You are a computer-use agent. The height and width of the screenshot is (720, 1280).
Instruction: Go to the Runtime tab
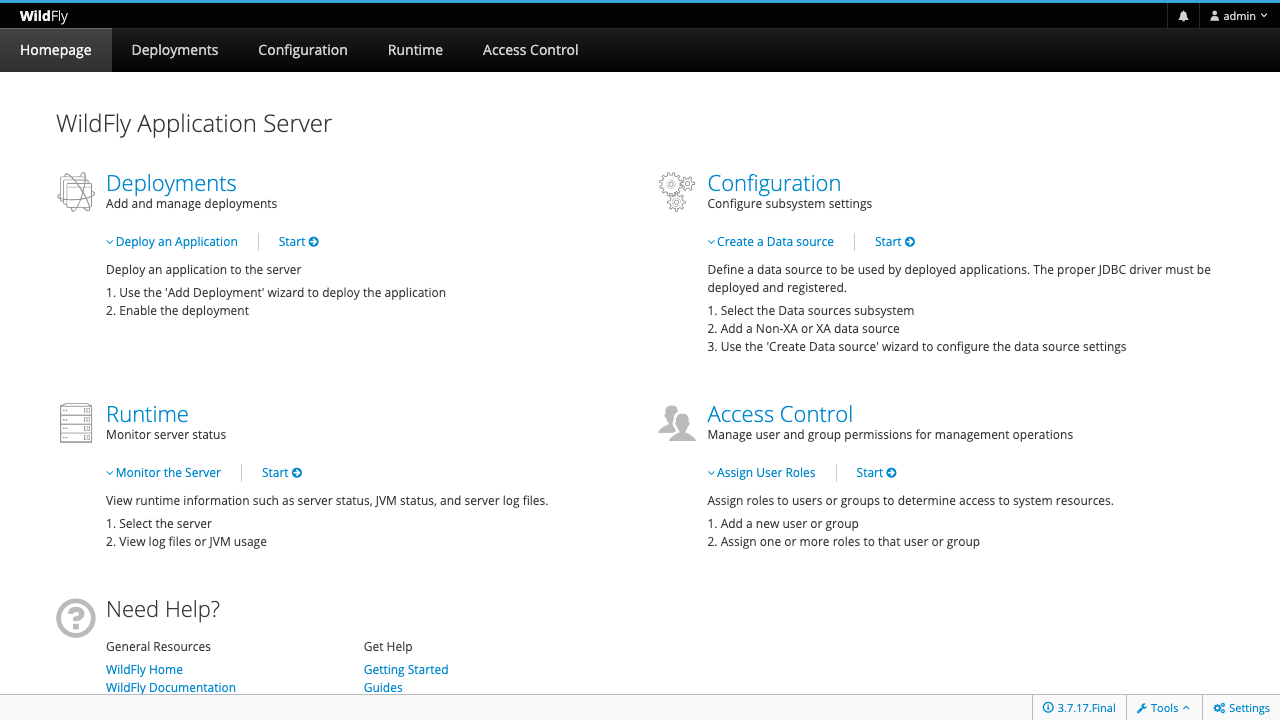[x=415, y=50]
